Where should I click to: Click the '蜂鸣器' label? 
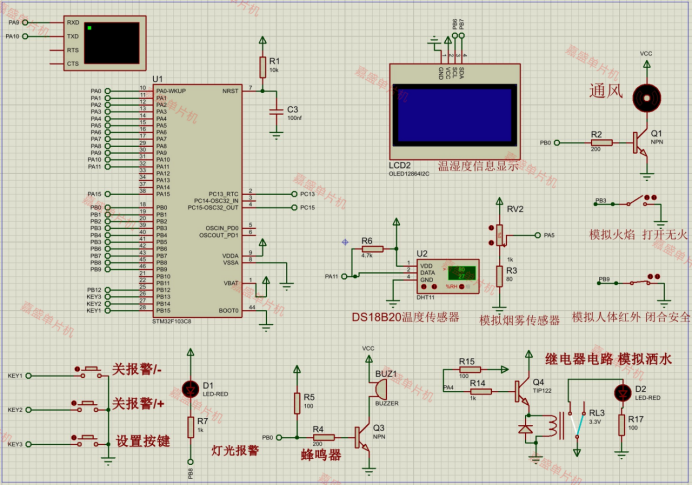(321, 454)
